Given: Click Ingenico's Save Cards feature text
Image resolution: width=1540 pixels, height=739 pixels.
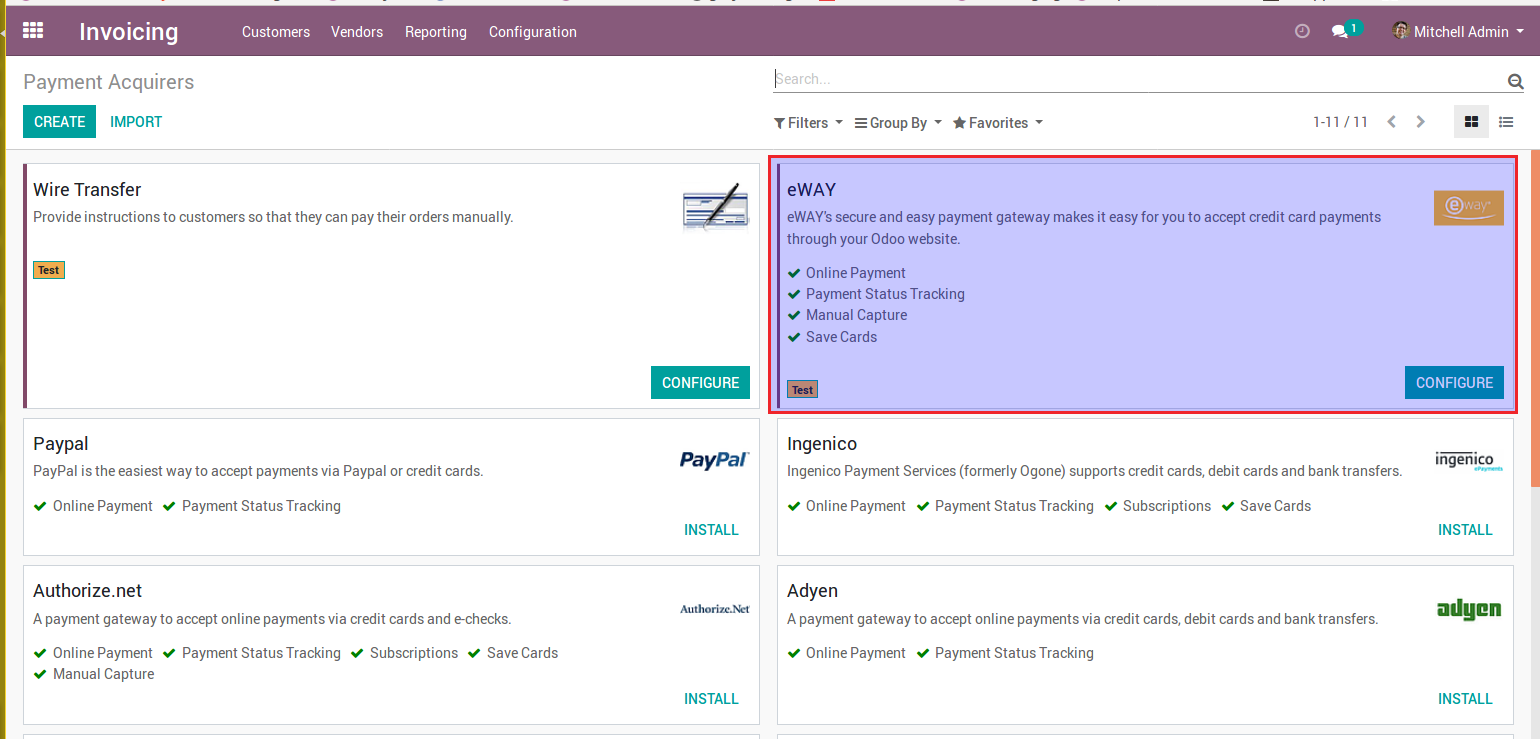Looking at the screenshot, I should coord(1276,506).
